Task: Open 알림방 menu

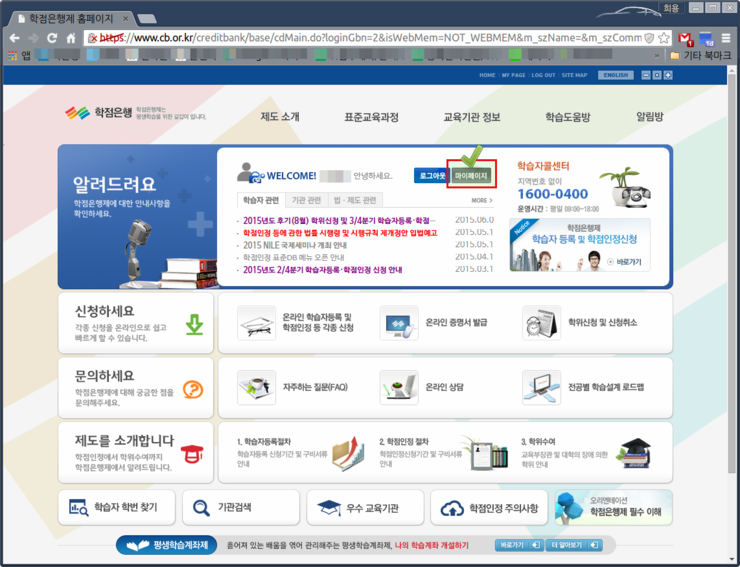Action: click(x=649, y=117)
